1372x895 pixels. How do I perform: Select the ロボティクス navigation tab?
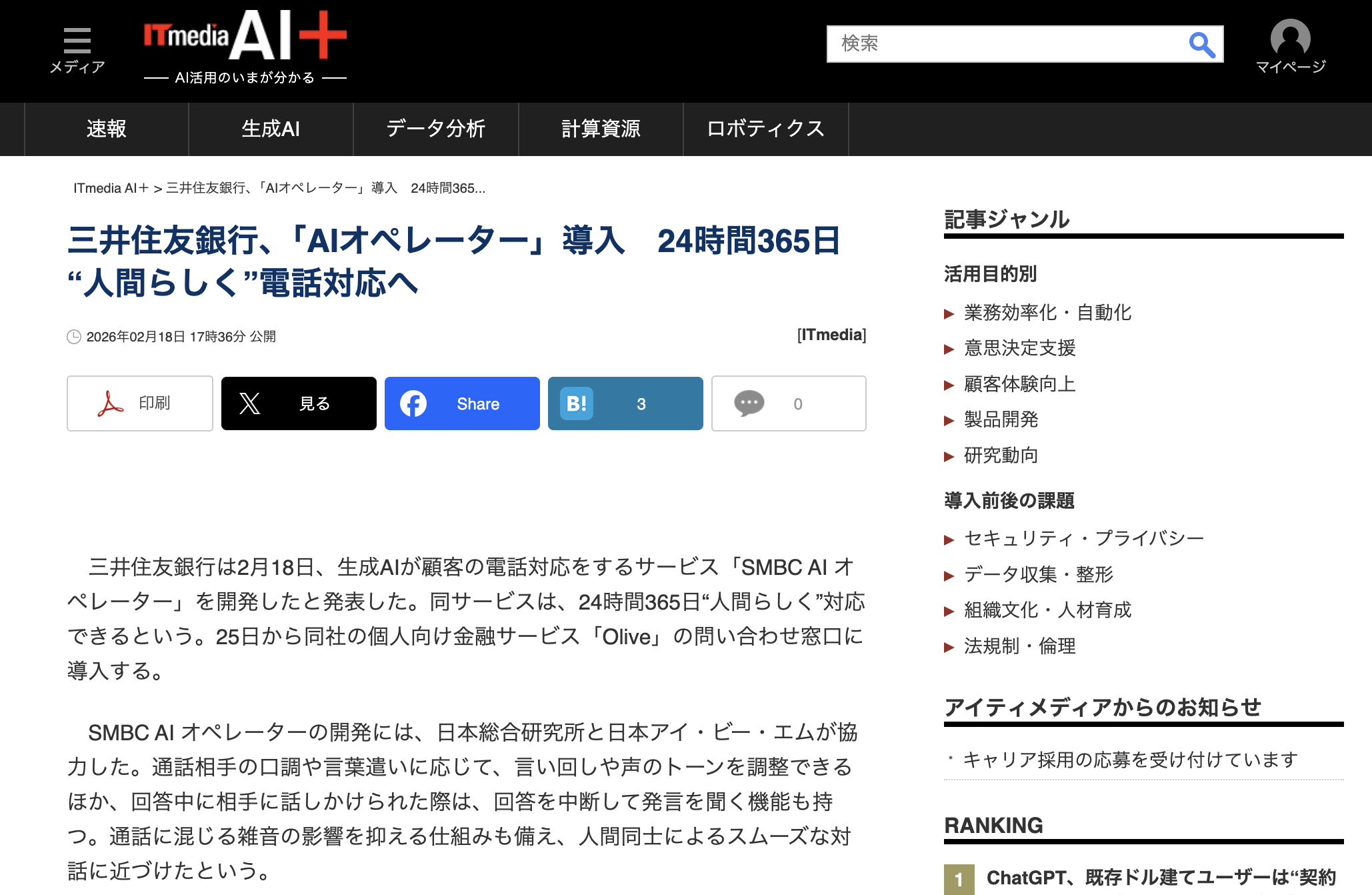765,129
